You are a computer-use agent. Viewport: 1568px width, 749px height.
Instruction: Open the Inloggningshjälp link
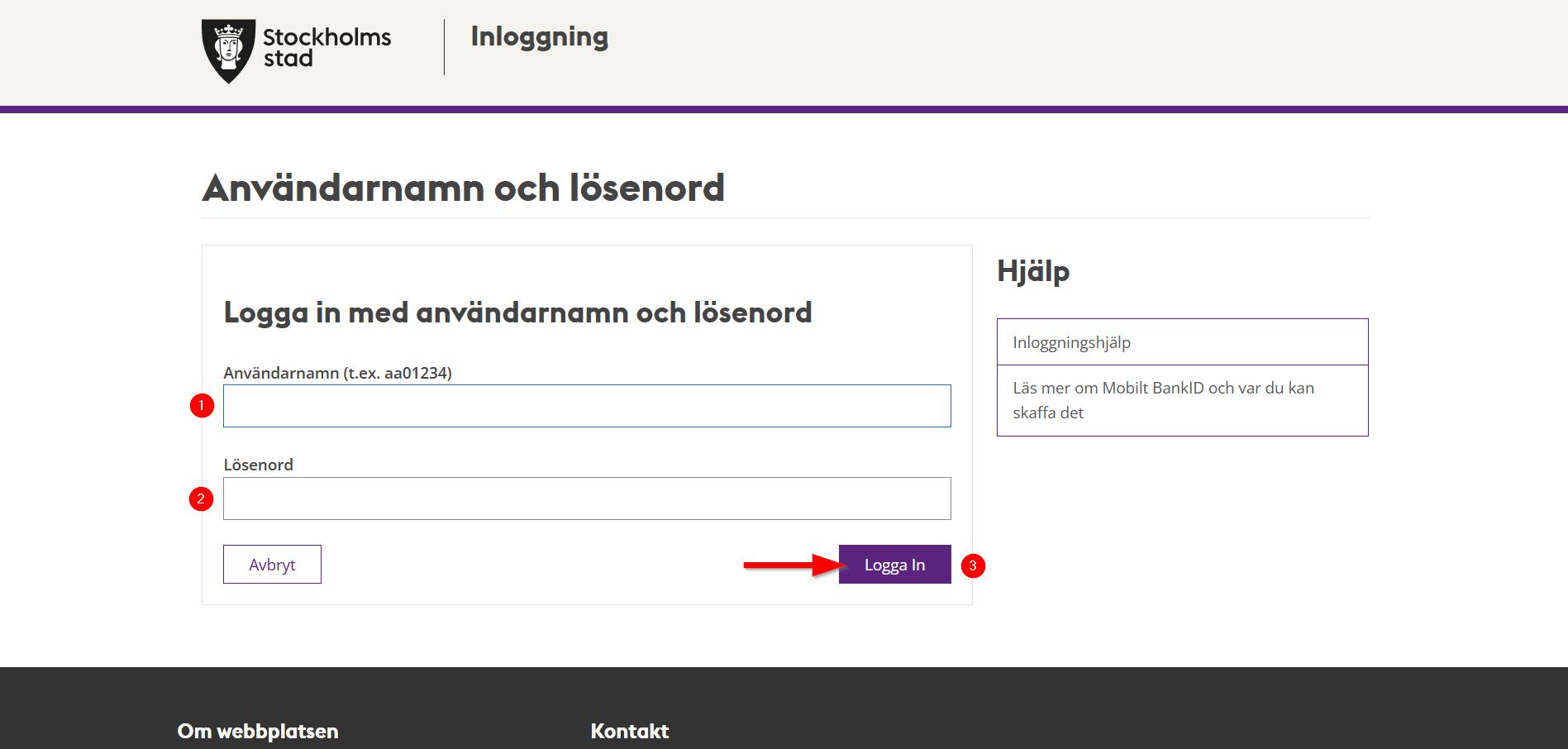[x=1071, y=342]
